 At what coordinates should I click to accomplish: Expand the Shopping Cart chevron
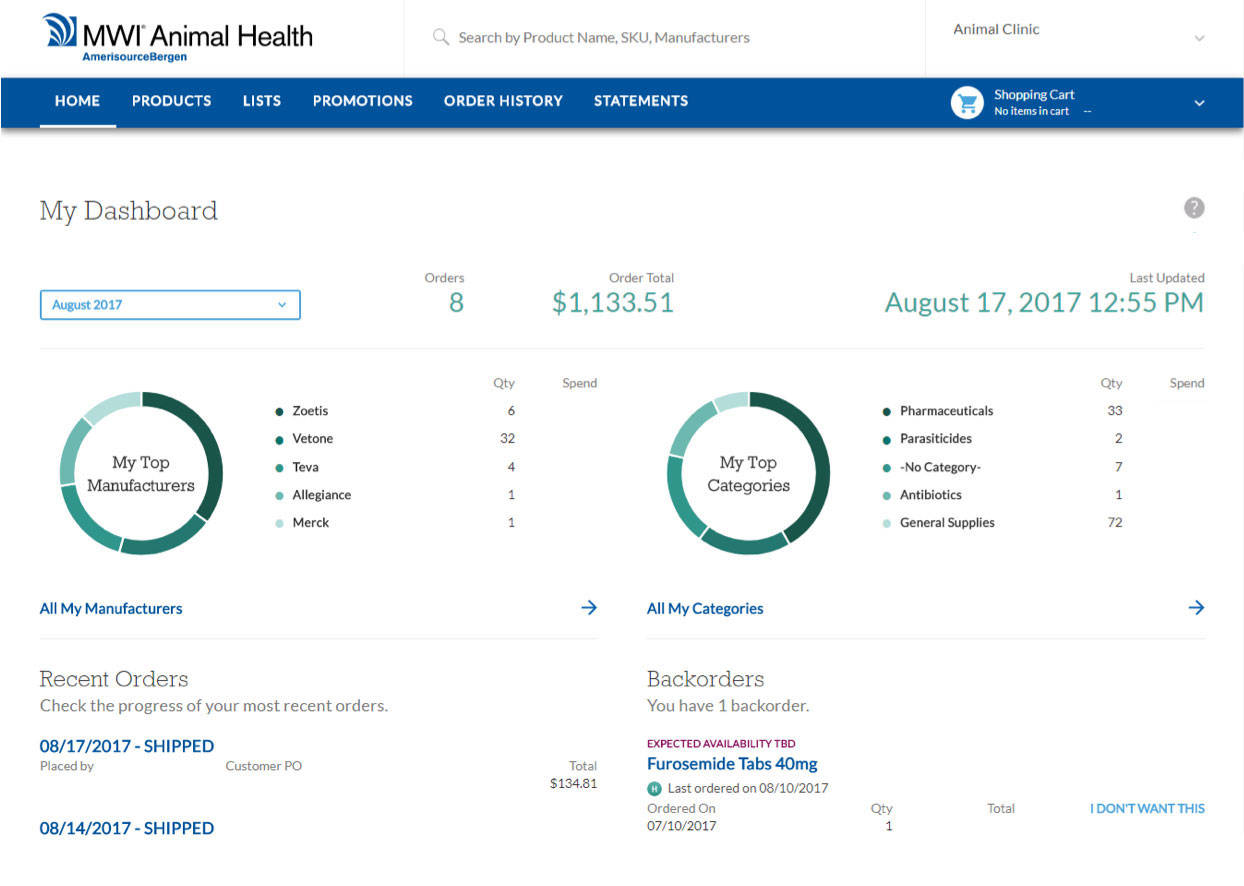[1198, 102]
